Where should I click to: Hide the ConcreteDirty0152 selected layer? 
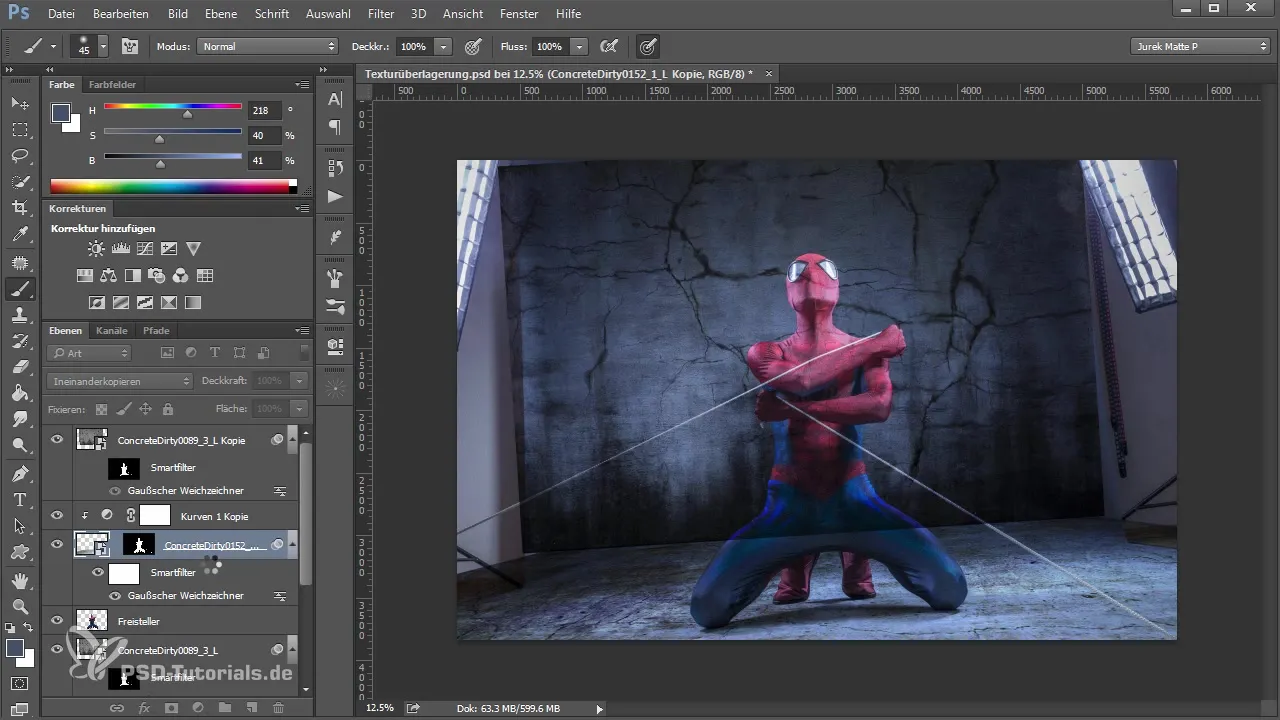tap(57, 545)
